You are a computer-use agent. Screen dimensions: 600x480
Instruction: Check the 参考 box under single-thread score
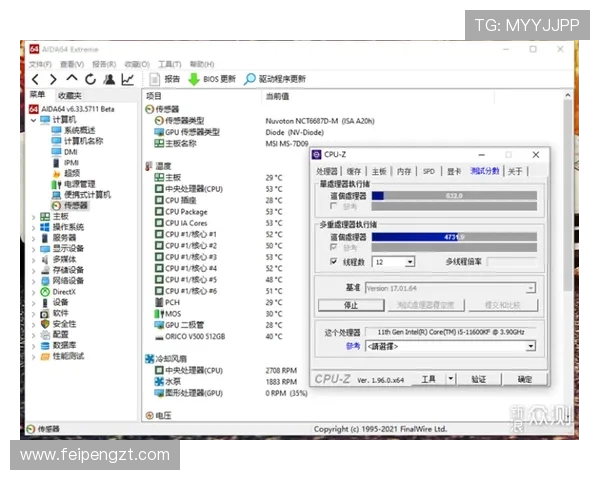click(x=333, y=207)
